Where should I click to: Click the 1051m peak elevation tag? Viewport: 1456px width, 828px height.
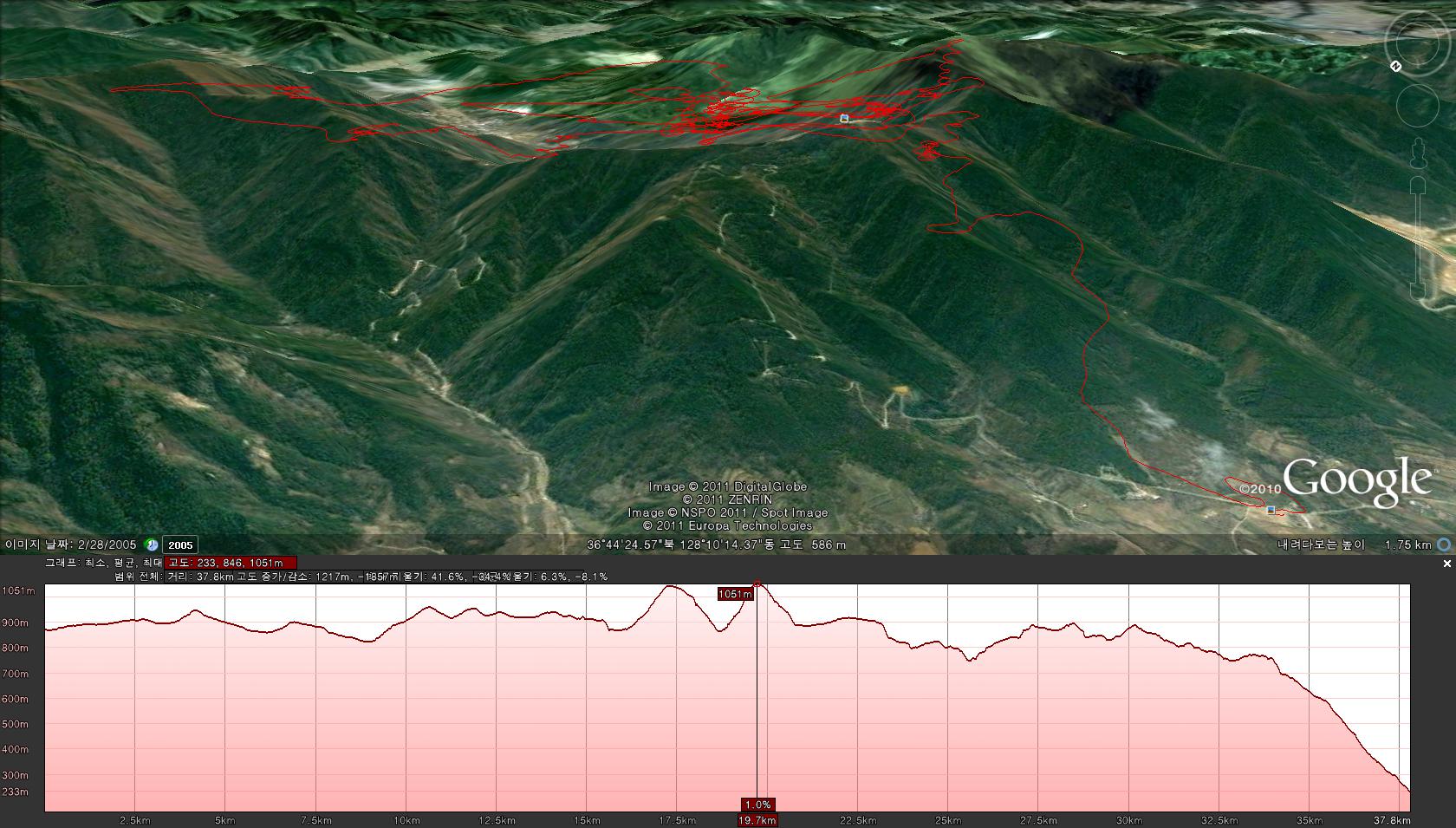735,594
